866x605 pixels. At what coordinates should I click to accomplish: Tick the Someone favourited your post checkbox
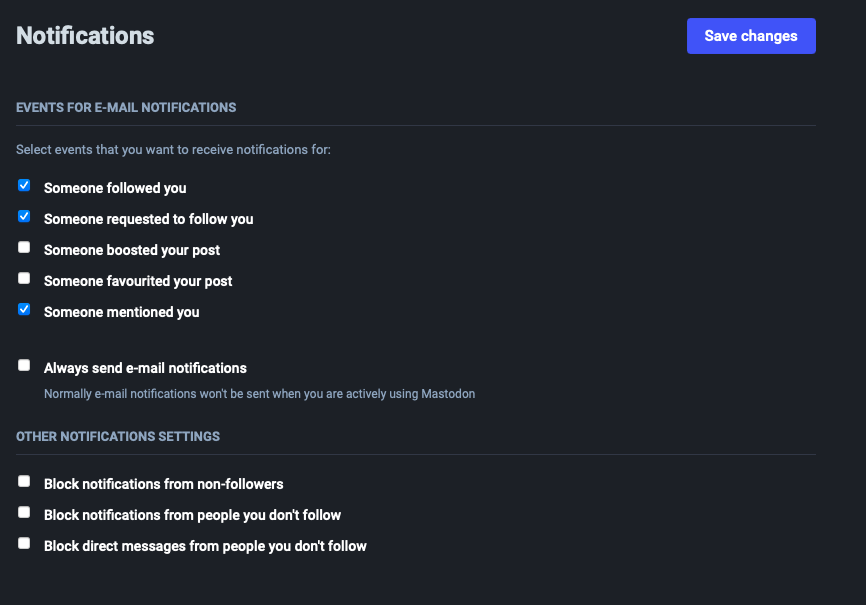(x=24, y=278)
